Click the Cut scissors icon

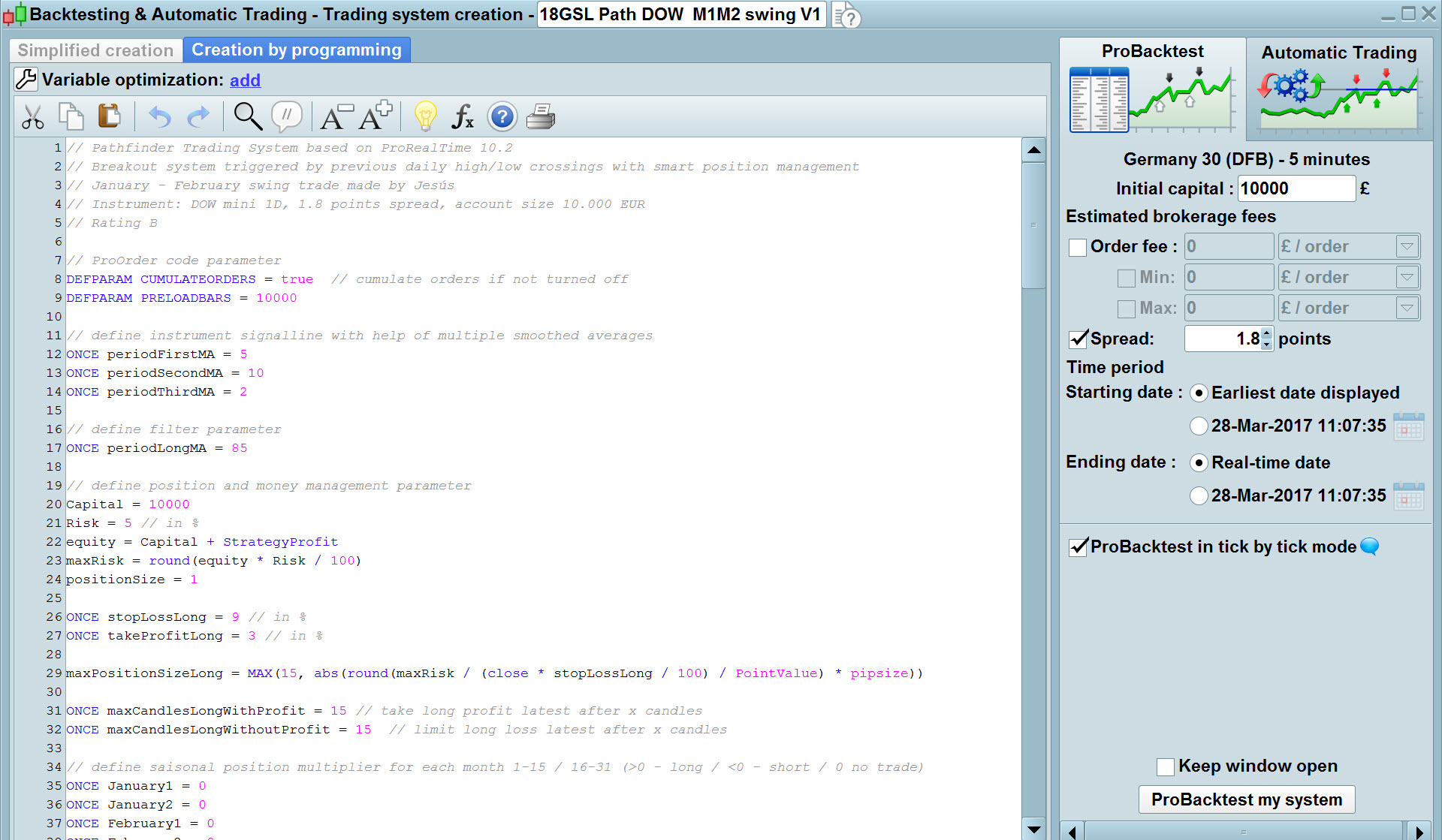click(x=33, y=117)
